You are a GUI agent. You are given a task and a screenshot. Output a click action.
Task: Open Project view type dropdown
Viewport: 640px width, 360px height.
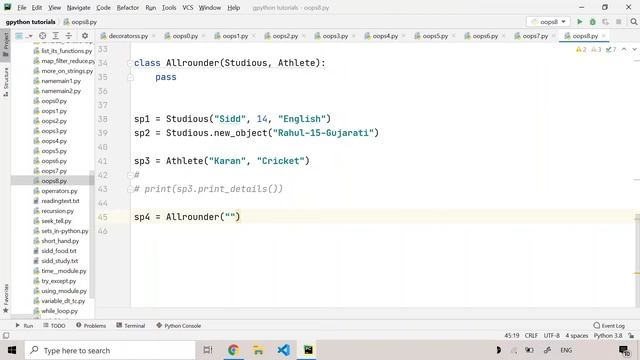23,36
